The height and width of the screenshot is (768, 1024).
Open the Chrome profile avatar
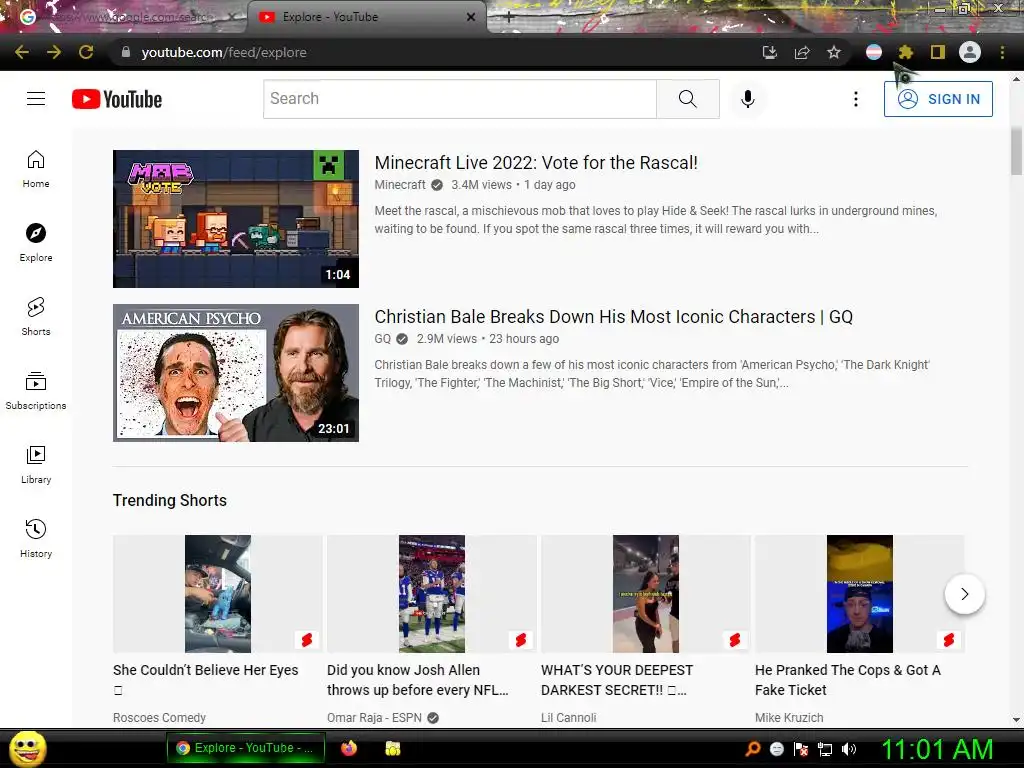pos(970,52)
